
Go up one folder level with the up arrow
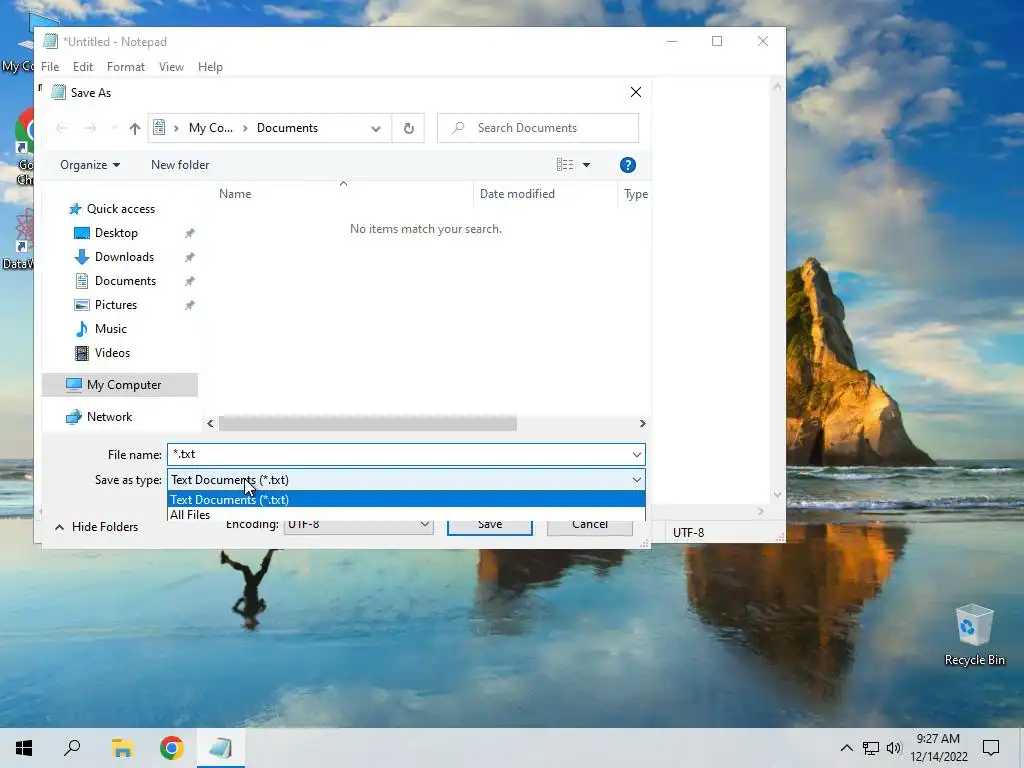pyautogui.click(x=135, y=129)
